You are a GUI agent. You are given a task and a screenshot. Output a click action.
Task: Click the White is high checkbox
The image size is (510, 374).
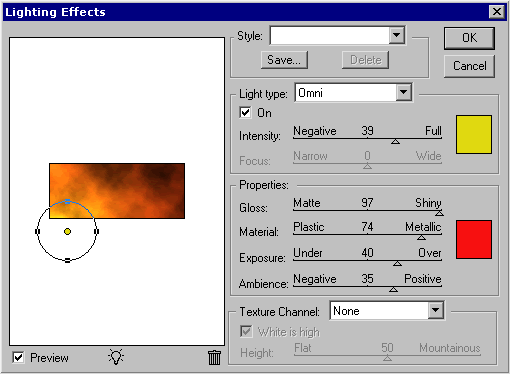[x=246, y=331]
